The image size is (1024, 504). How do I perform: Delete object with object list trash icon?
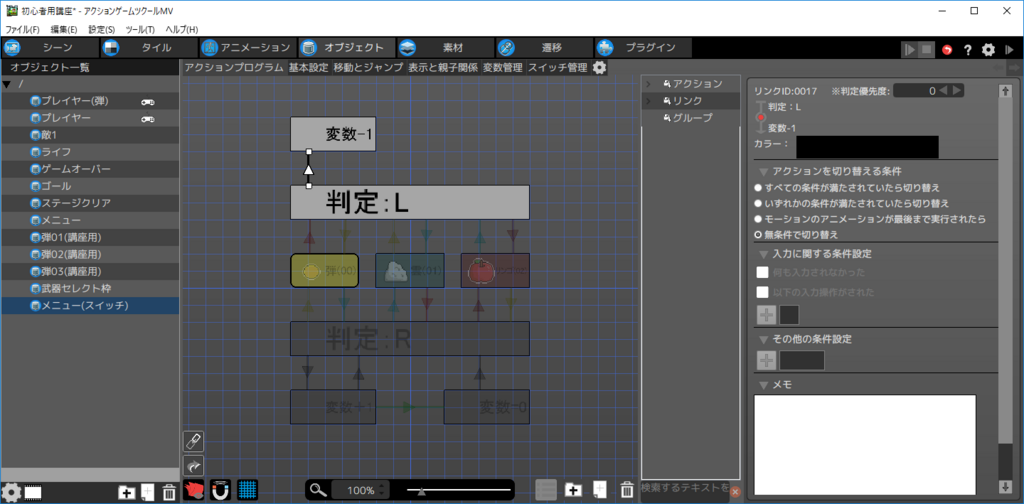click(169, 492)
